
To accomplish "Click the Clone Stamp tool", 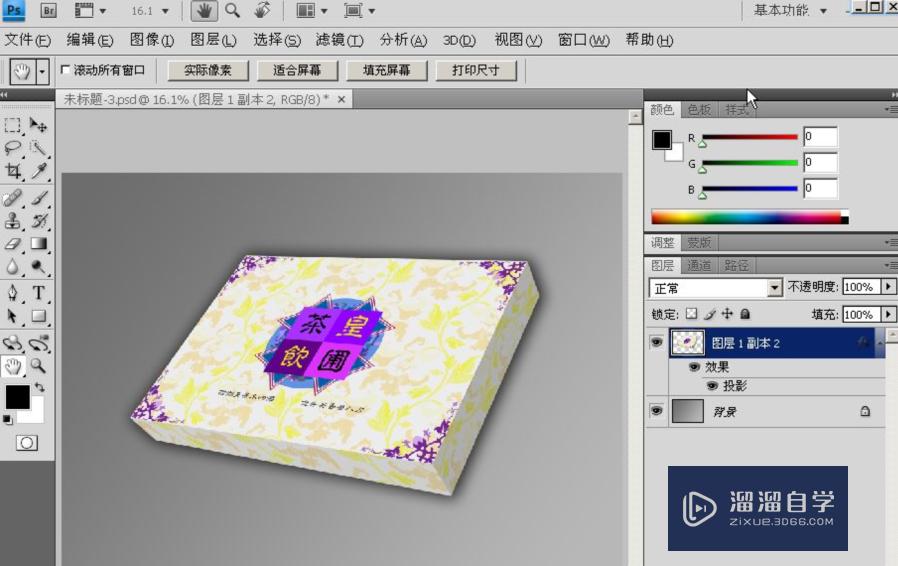I will pos(13,220).
